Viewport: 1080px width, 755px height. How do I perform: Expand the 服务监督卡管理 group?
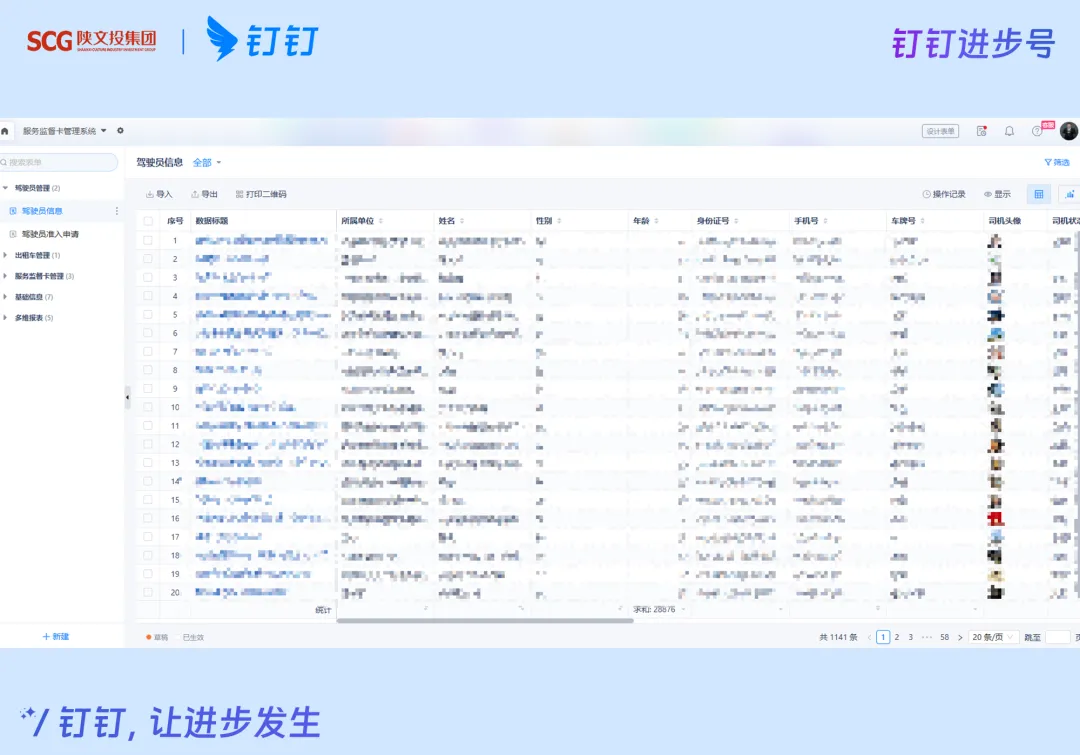6,276
